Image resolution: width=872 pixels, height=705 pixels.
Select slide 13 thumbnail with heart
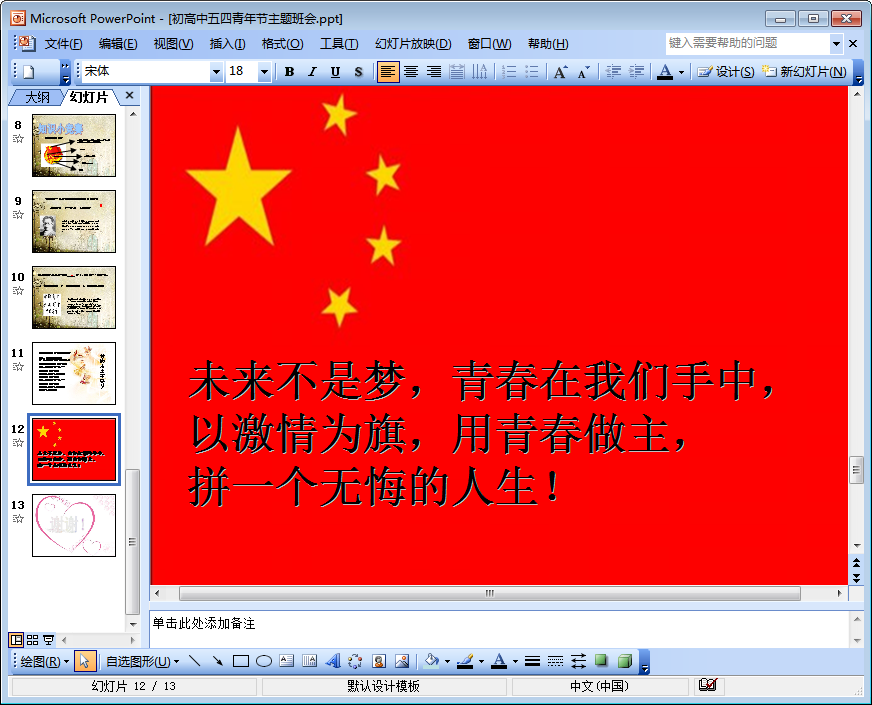(74, 525)
